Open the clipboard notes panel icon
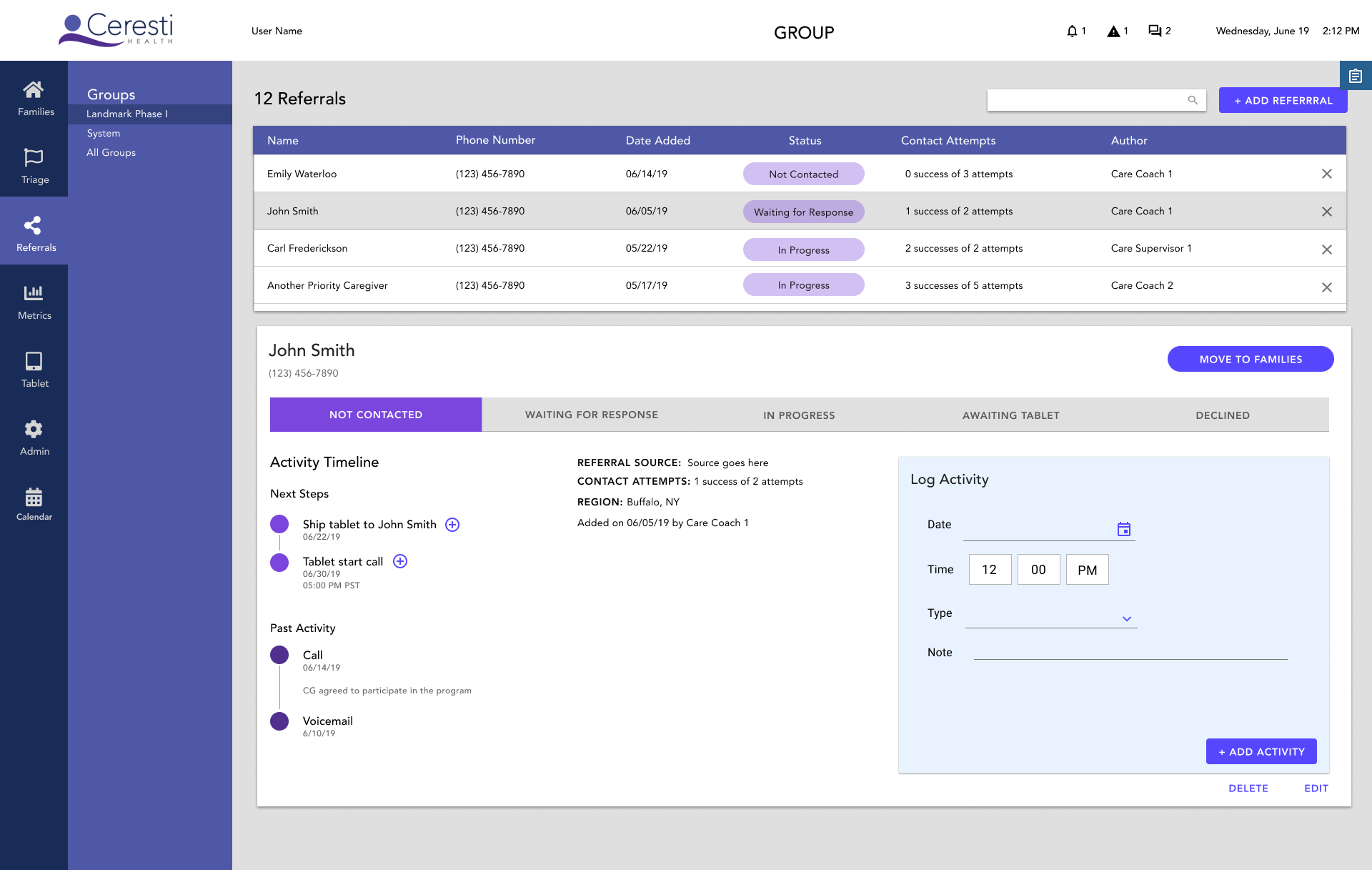Image resolution: width=1372 pixels, height=870 pixels. pyautogui.click(x=1356, y=76)
